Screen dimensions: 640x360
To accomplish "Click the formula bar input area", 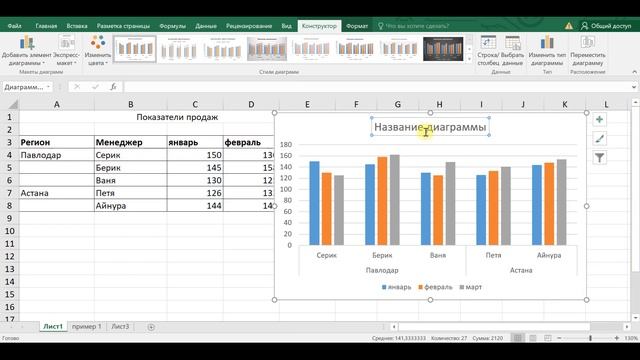I will point(378,87).
